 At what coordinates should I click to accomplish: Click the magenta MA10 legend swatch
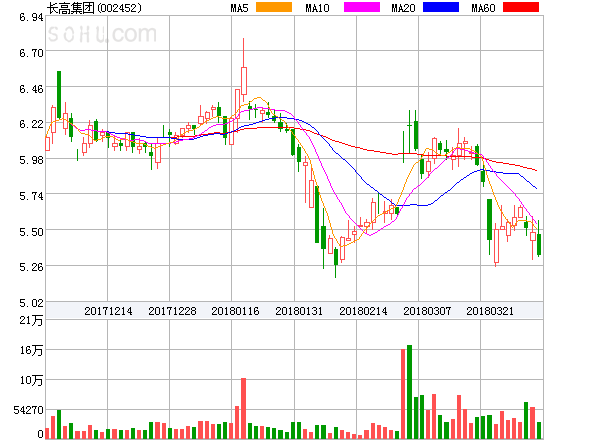[358, 8]
